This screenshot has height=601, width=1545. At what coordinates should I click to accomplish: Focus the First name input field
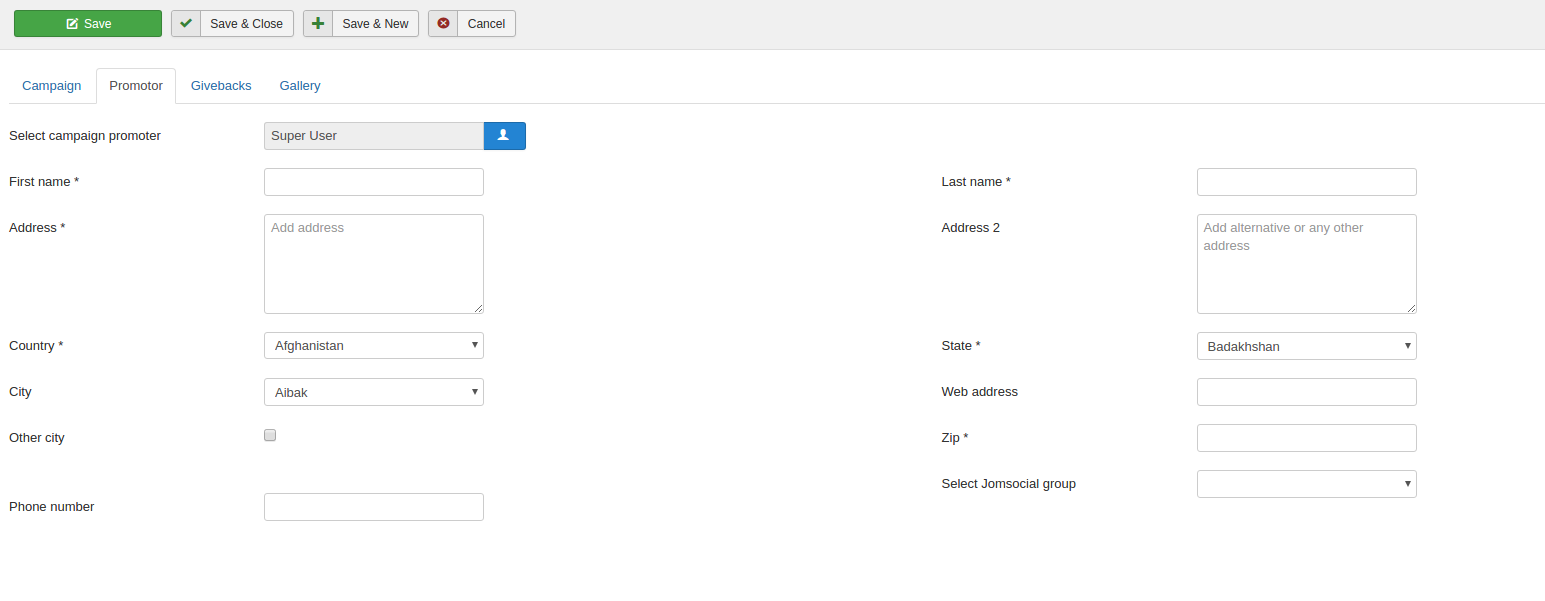tap(373, 182)
